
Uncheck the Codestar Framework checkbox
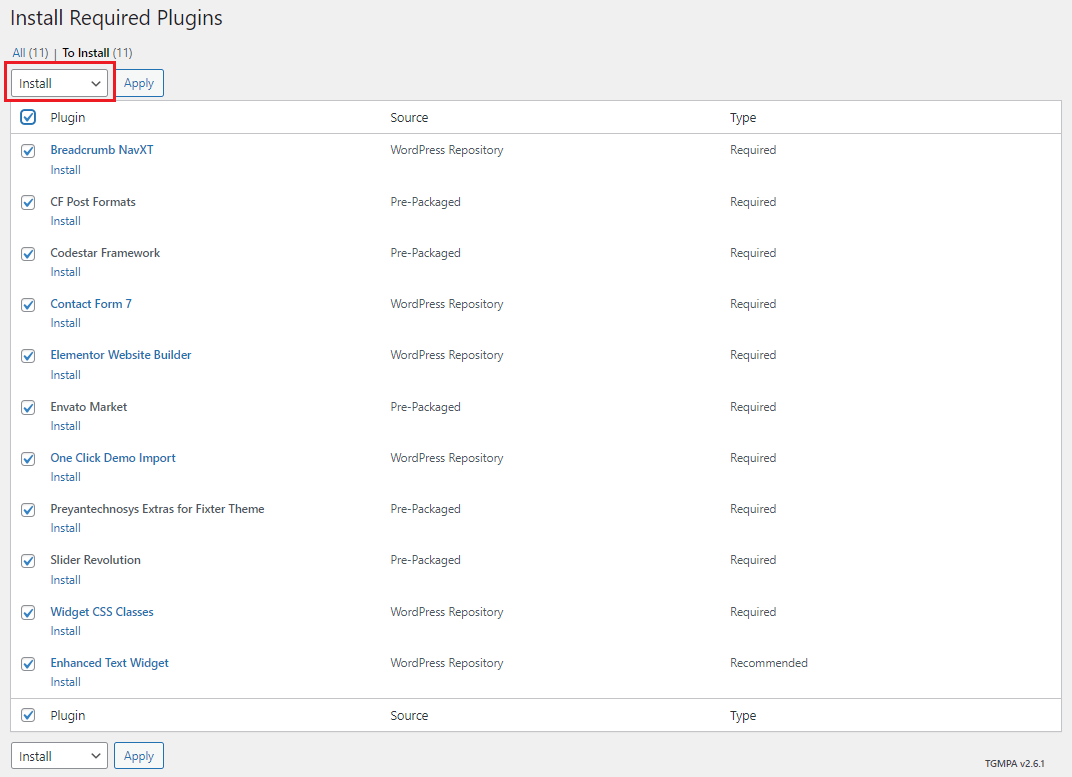[x=28, y=254]
